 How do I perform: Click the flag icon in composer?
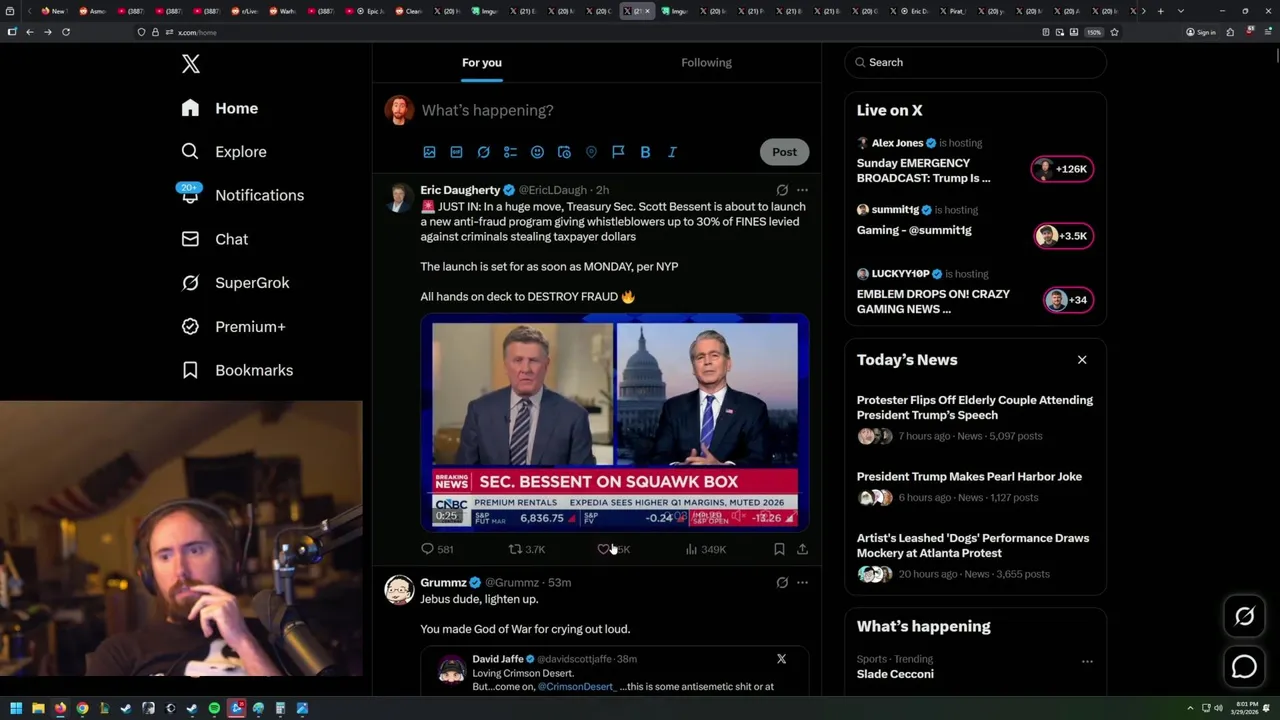pos(618,152)
